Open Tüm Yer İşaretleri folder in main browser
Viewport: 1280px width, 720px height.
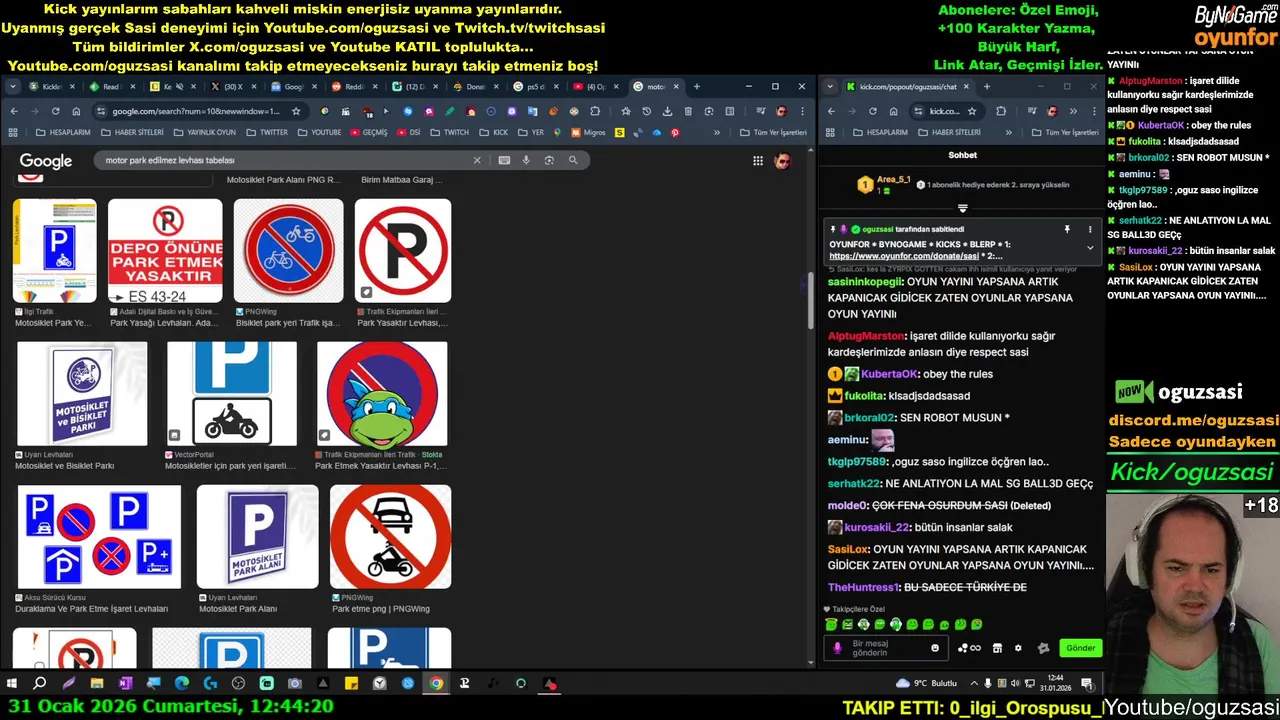pyautogui.click(x=773, y=133)
